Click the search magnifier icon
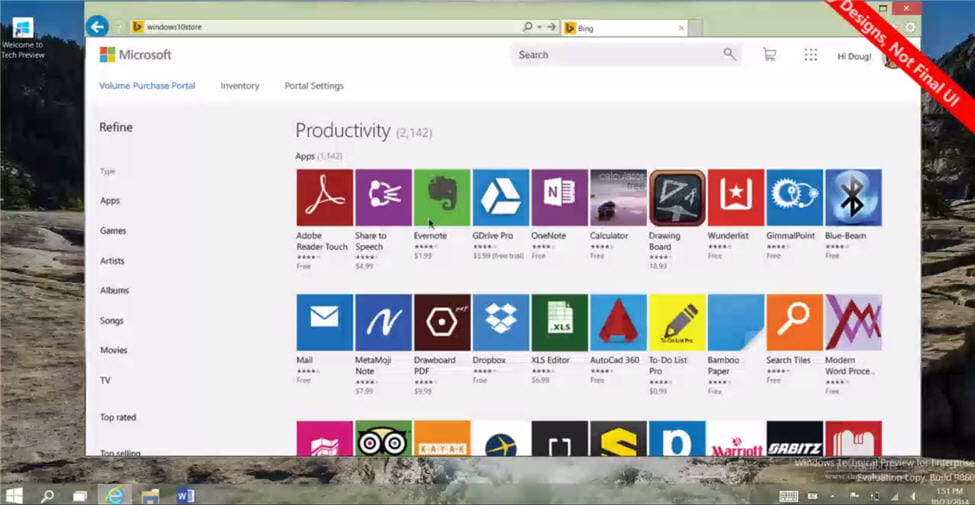The height and width of the screenshot is (505, 975). point(729,54)
